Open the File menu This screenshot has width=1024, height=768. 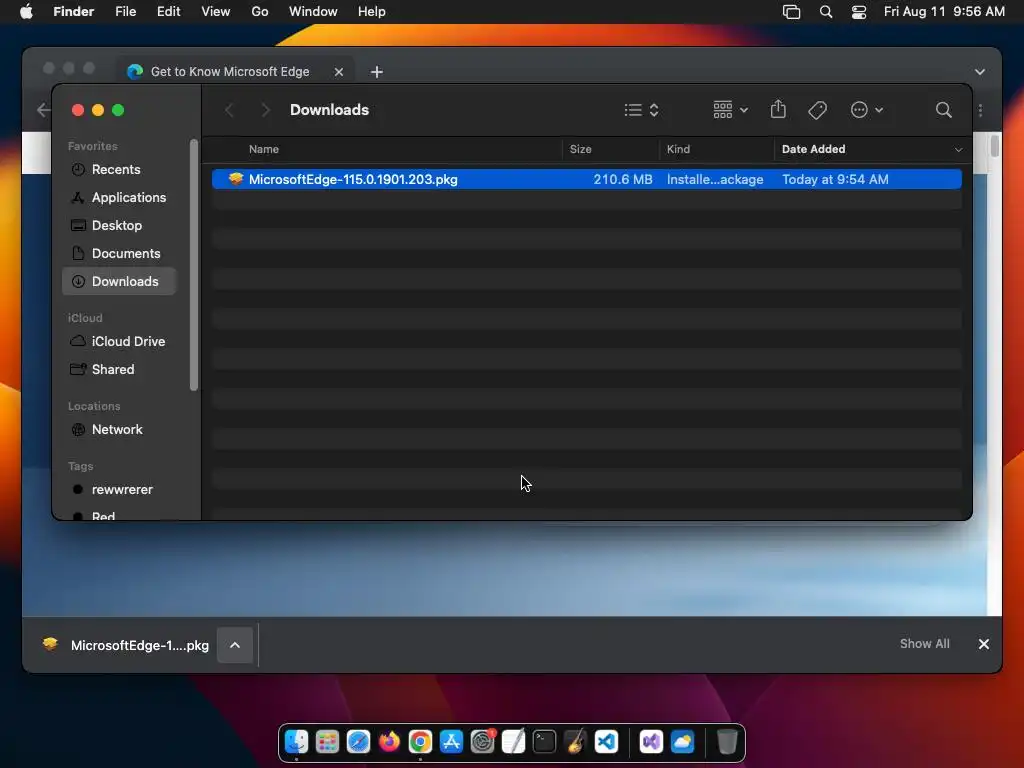[x=125, y=12]
